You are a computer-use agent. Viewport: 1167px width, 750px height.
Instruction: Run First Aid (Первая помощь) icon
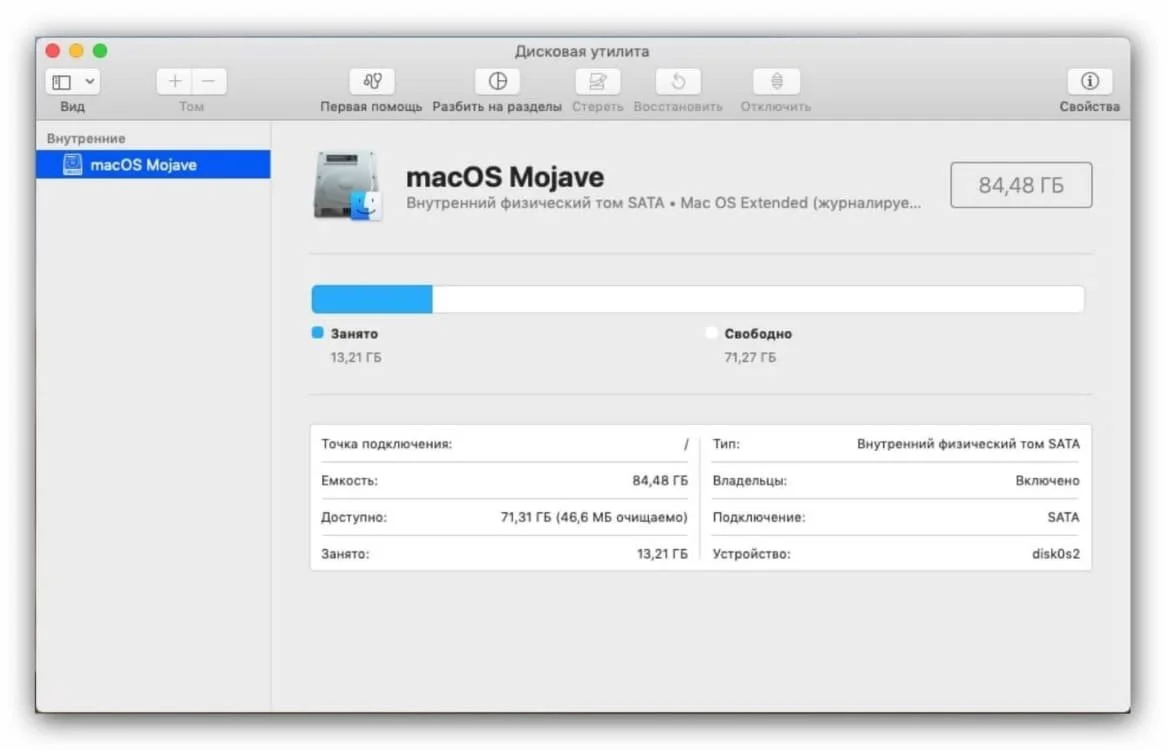pyautogui.click(x=372, y=81)
